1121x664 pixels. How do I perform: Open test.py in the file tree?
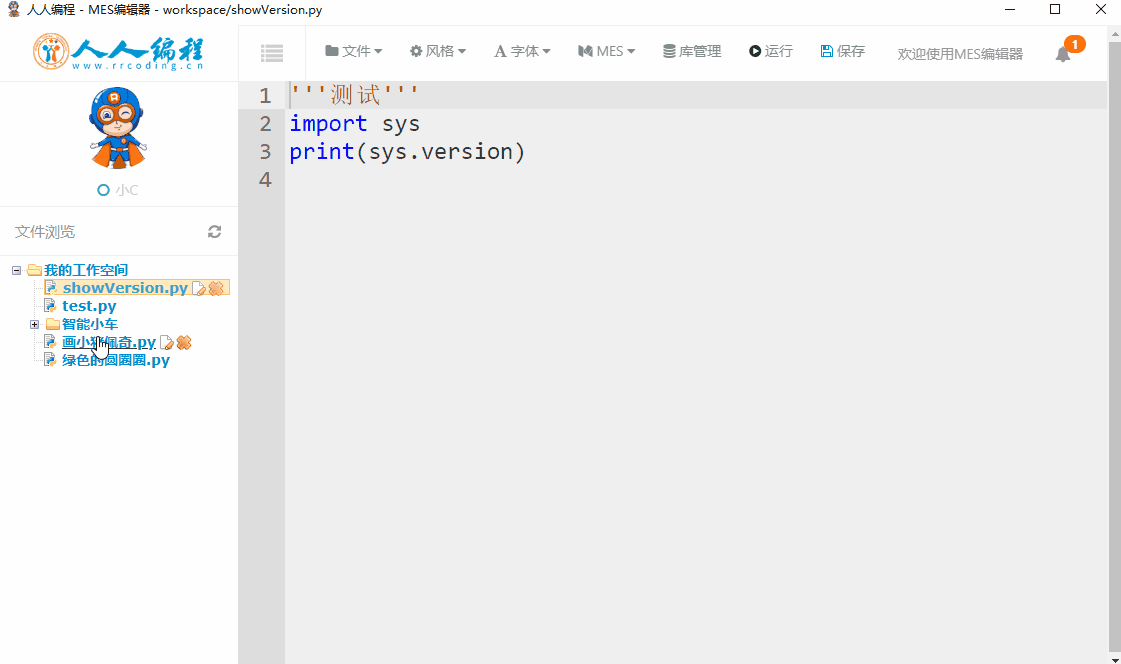[88, 306]
